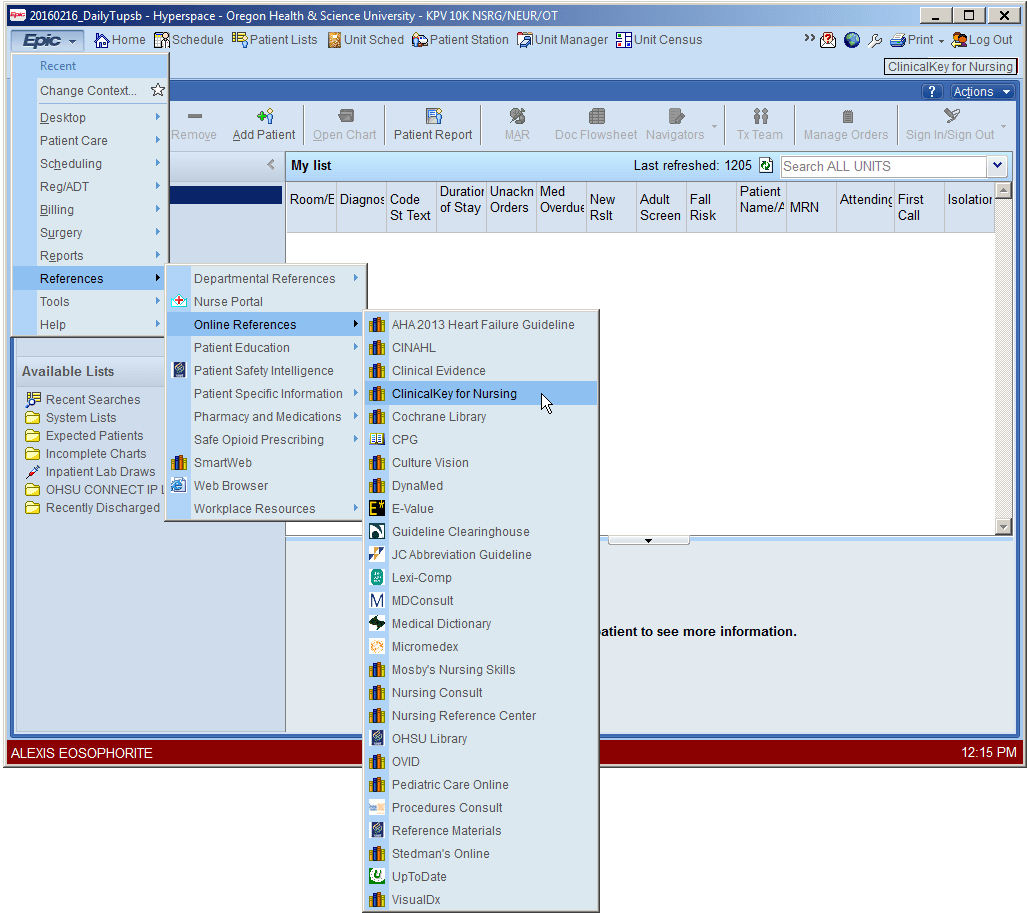Open MDConsult reference
Image resolution: width=1027 pixels, height=913 pixels.
click(x=481, y=601)
